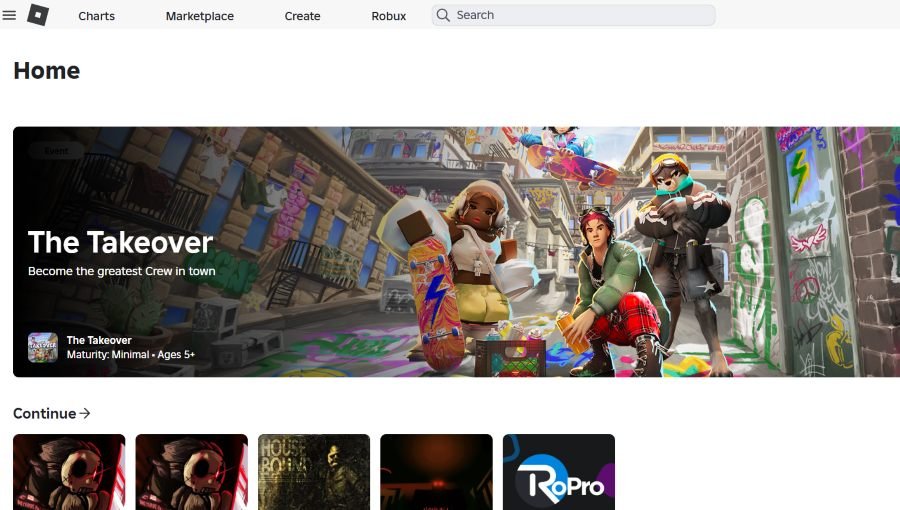The height and width of the screenshot is (510, 900).
Task: Click the Continue section heading
Action: [44, 413]
